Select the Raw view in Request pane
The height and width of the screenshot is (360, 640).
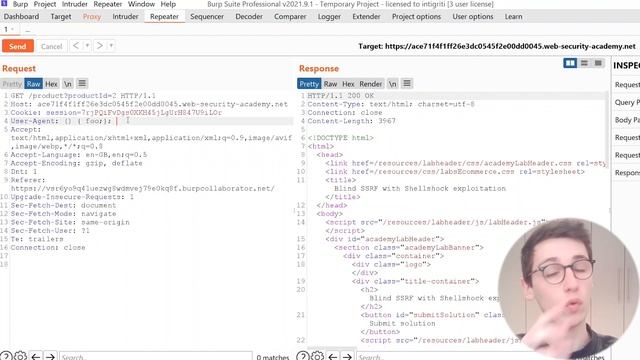33,84
